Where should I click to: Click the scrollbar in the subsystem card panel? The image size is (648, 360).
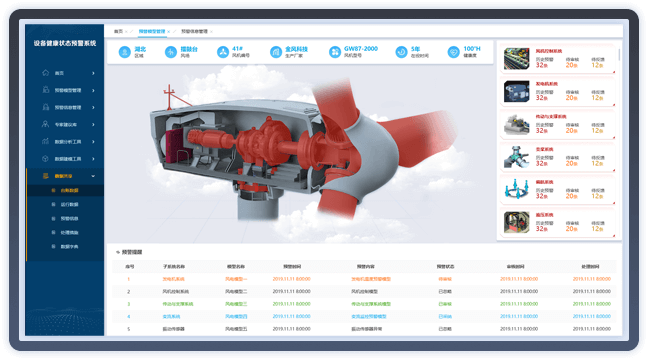click(x=619, y=55)
